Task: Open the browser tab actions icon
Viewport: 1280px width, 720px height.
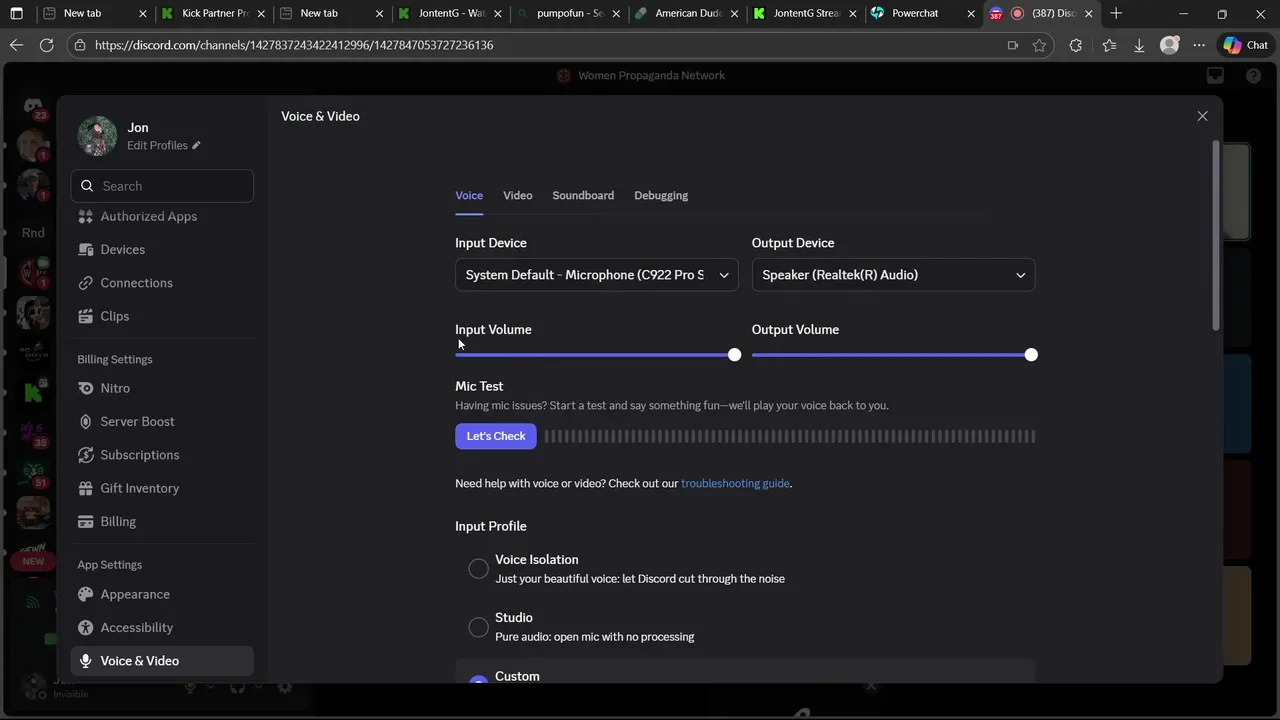Action: (x=16, y=13)
